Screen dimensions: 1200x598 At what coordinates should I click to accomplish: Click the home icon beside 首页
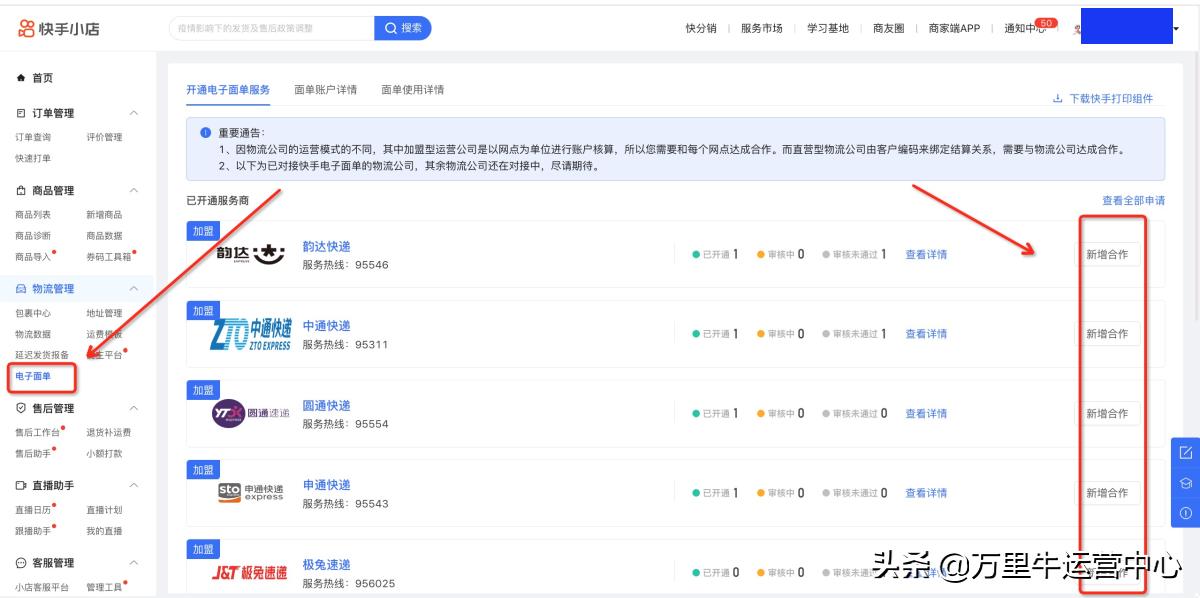(x=20, y=78)
